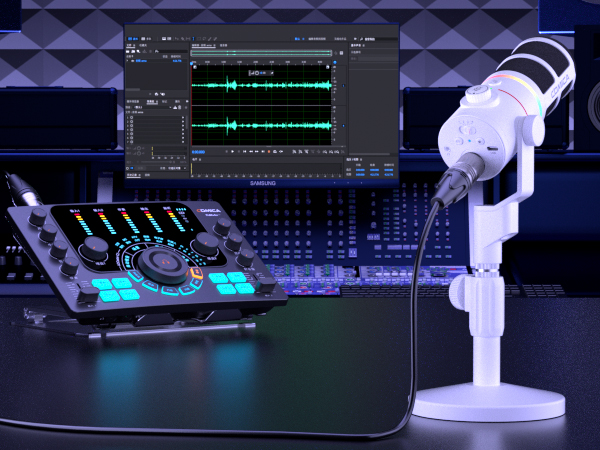The image size is (600, 450).
Task: Click the Apply button in the effects rack
Action: coord(141,168)
